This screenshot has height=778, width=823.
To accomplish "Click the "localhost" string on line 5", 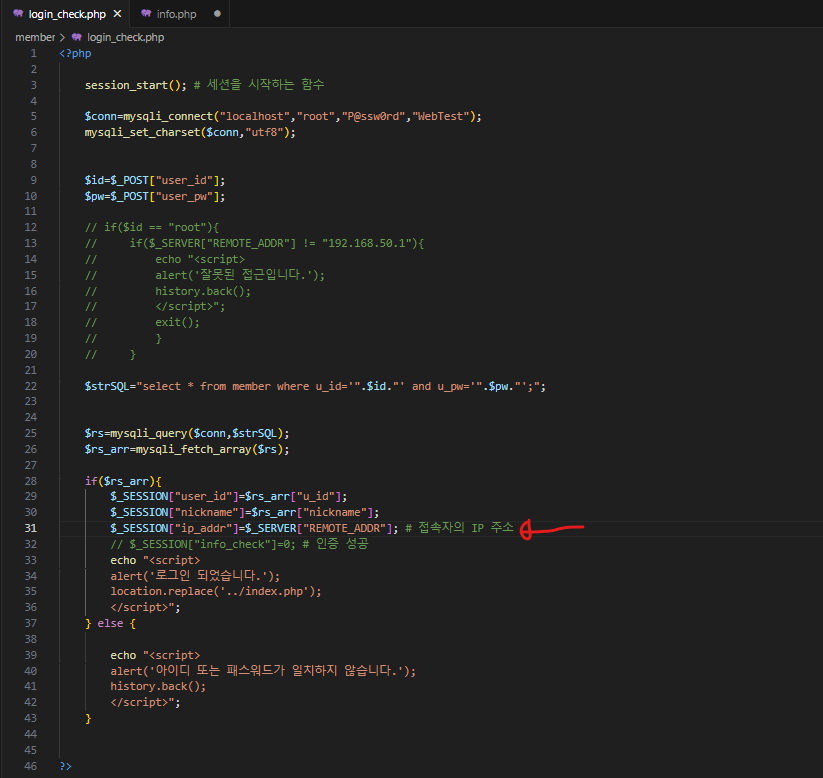I will tap(255, 117).
